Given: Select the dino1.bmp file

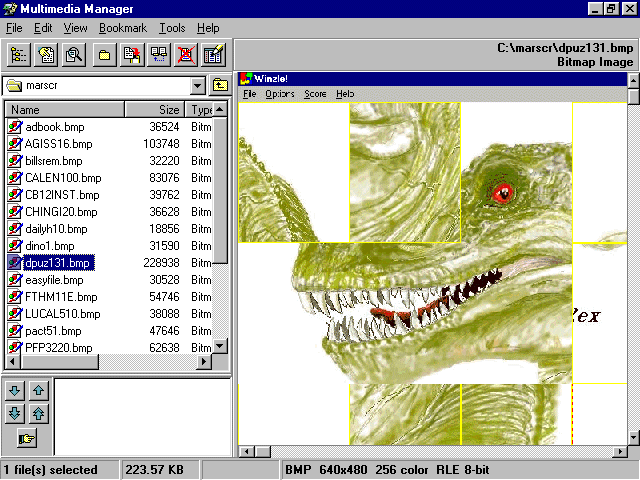Looking at the screenshot, I should 49,246.
